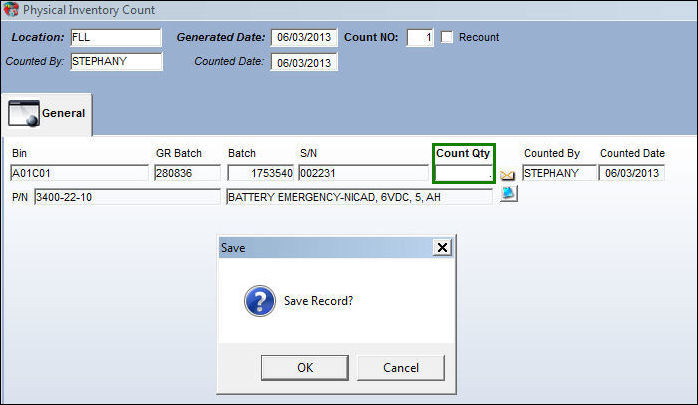
Task: Confirm saving with OK button
Action: (x=305, y=368)
